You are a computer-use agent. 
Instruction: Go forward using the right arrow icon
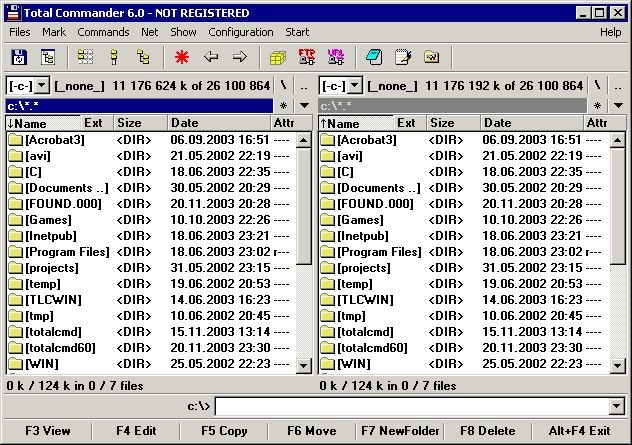tap(240, 57)
